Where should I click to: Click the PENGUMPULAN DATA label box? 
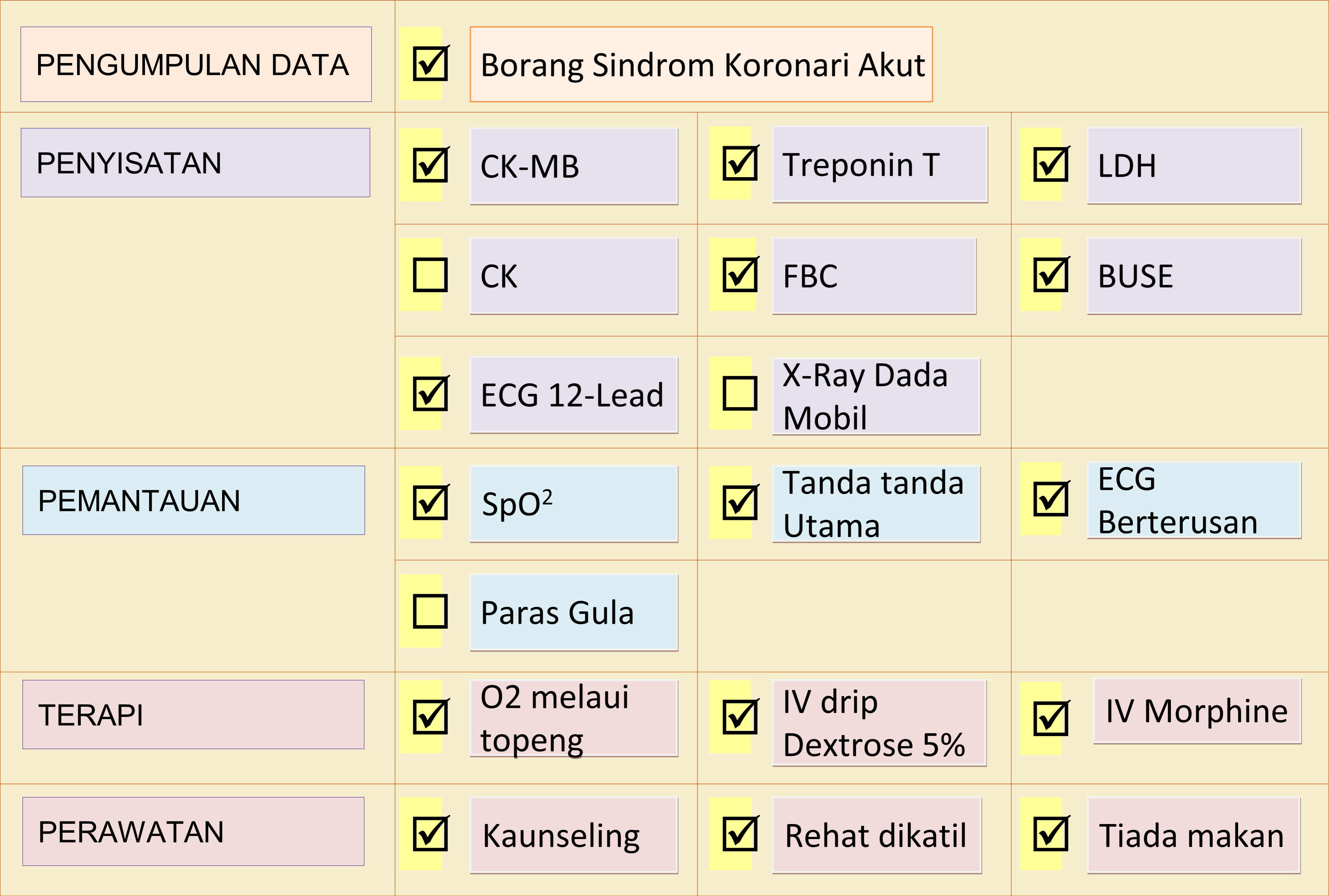196,65
